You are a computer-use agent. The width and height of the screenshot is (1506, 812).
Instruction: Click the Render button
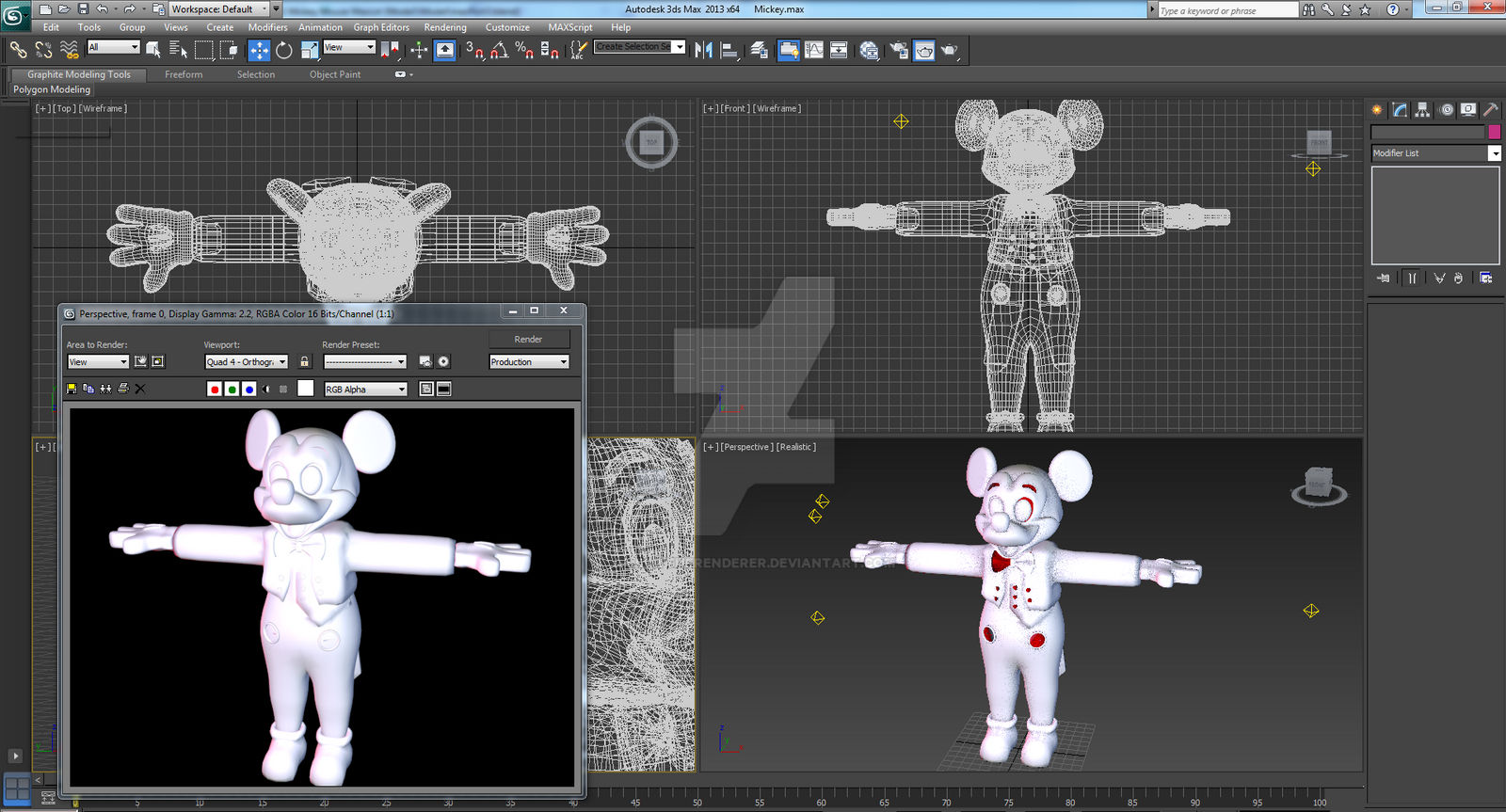click(x=528, y=339)
